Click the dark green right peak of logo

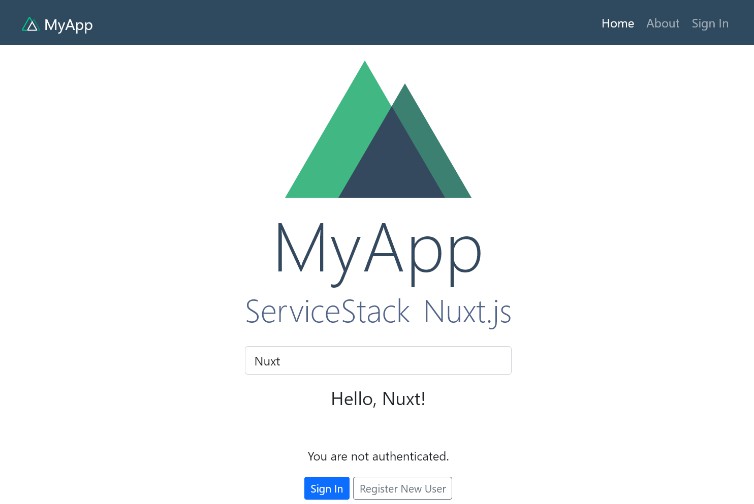pyautogui.click(x=440, y=160)
